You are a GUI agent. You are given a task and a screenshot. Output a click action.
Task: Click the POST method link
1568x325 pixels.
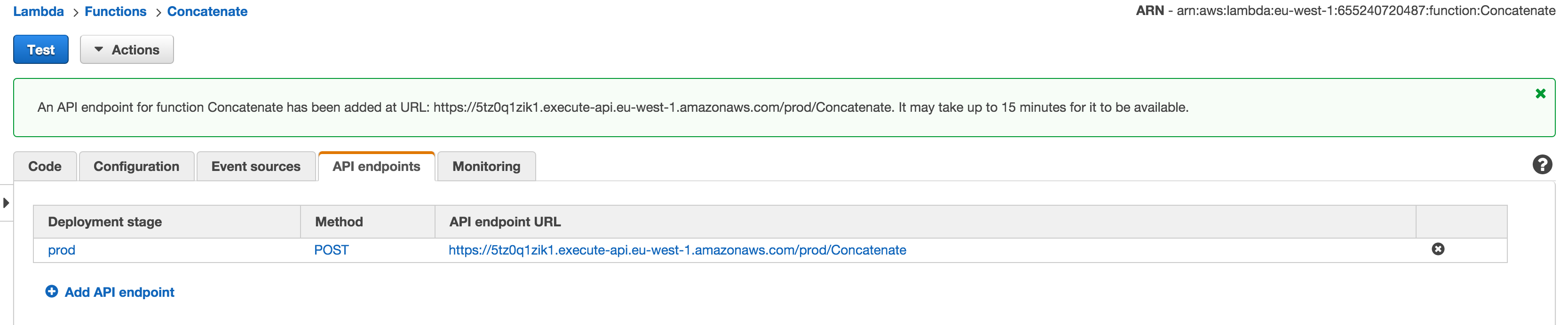click(331, 250)
